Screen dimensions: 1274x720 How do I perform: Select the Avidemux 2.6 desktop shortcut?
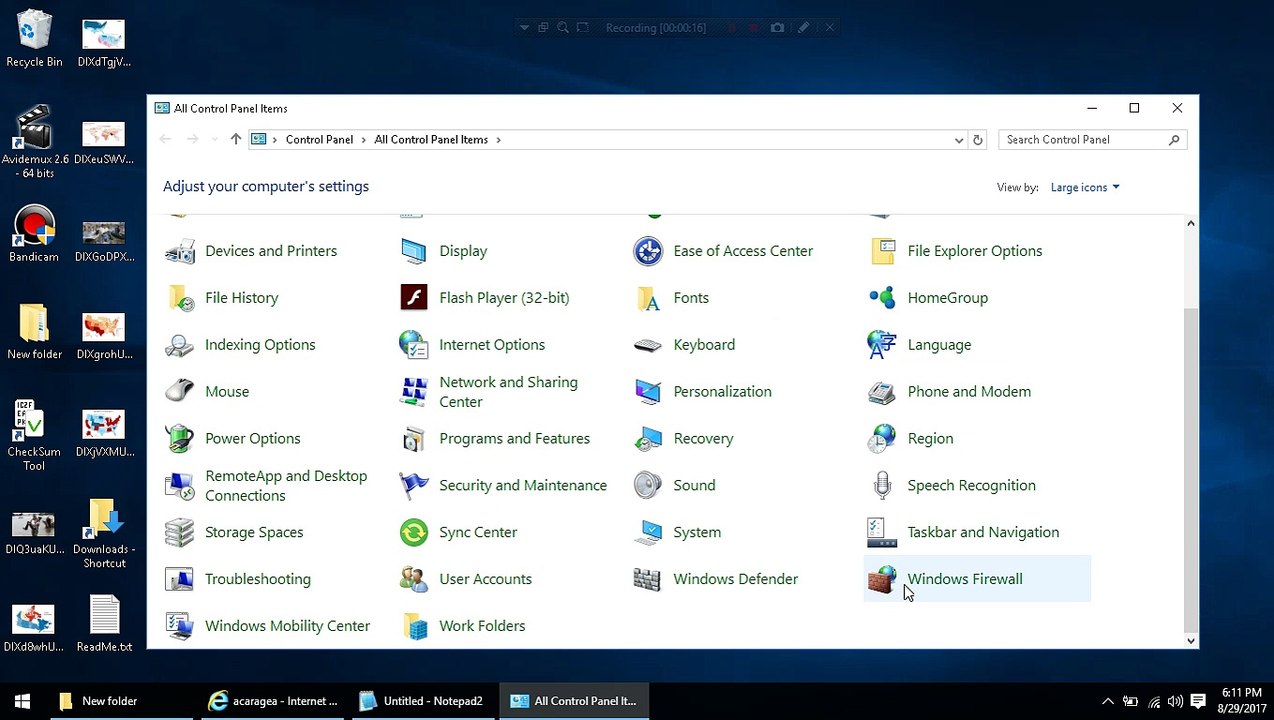click(35, 142)
